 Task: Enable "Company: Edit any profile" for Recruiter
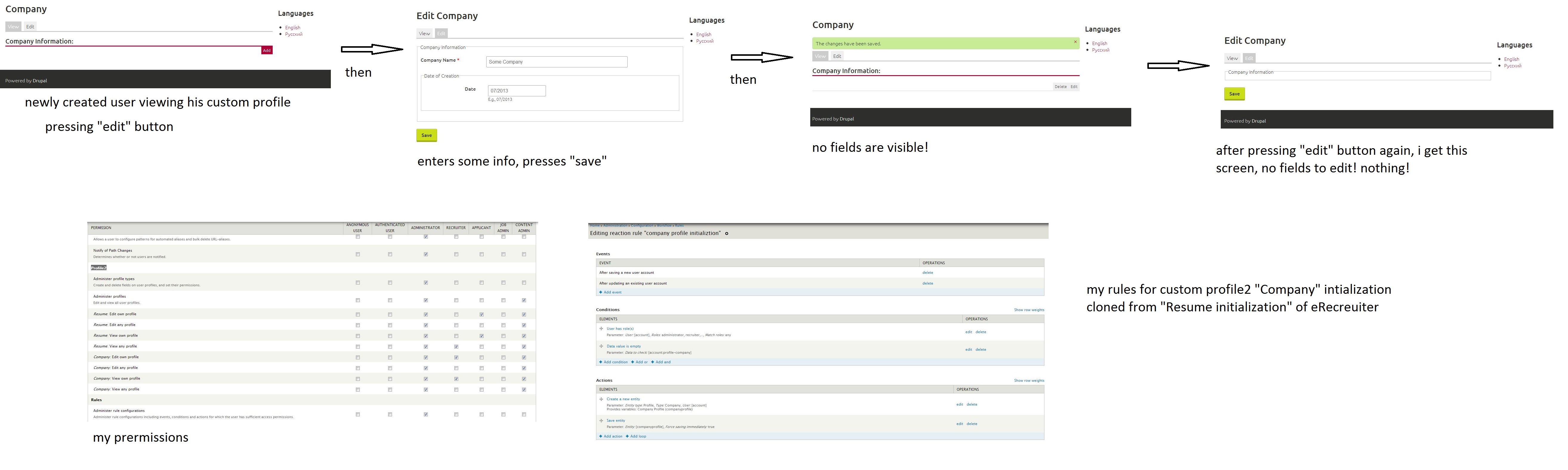coord(456,368)
